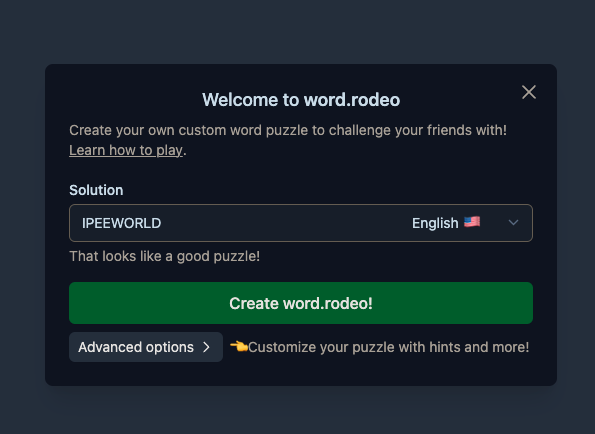Click the pointing hand emoji
The width and height of the screenshot is (595, 434).
[239, 346]
